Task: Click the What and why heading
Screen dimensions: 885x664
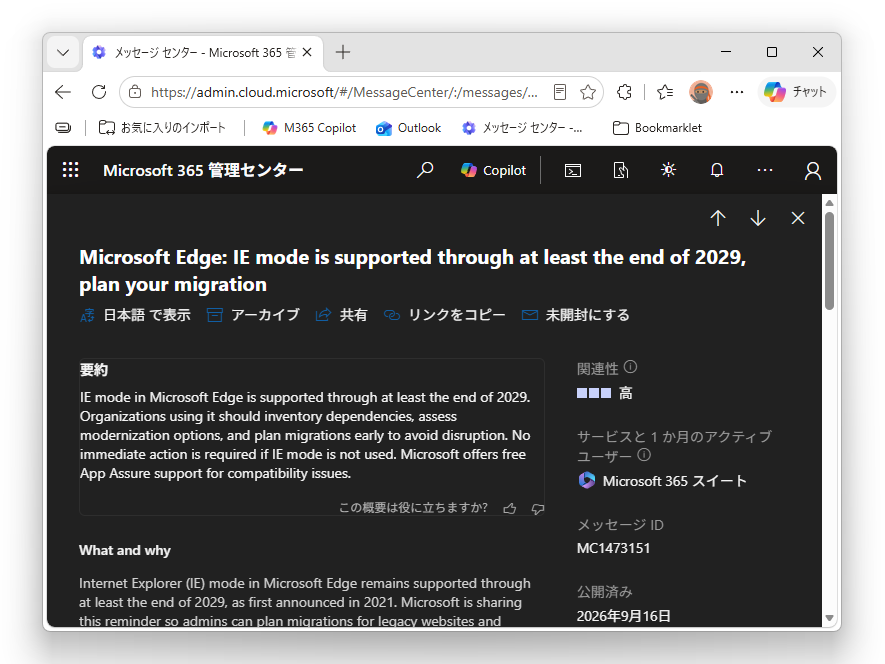Action: (x=125, y=551)
